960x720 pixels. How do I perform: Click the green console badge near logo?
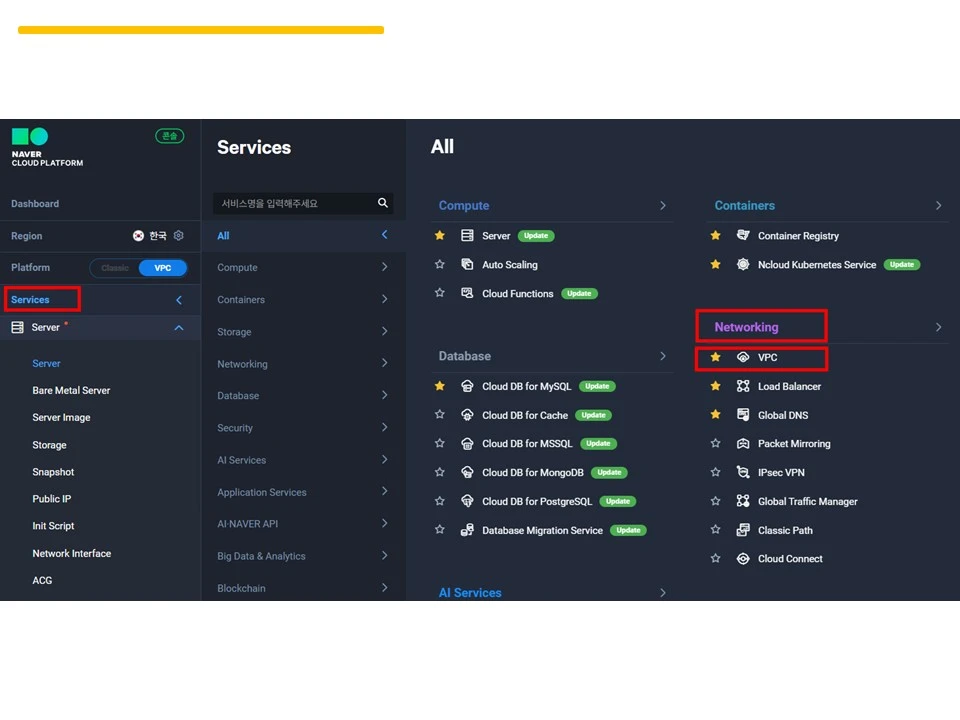(170, 136)
